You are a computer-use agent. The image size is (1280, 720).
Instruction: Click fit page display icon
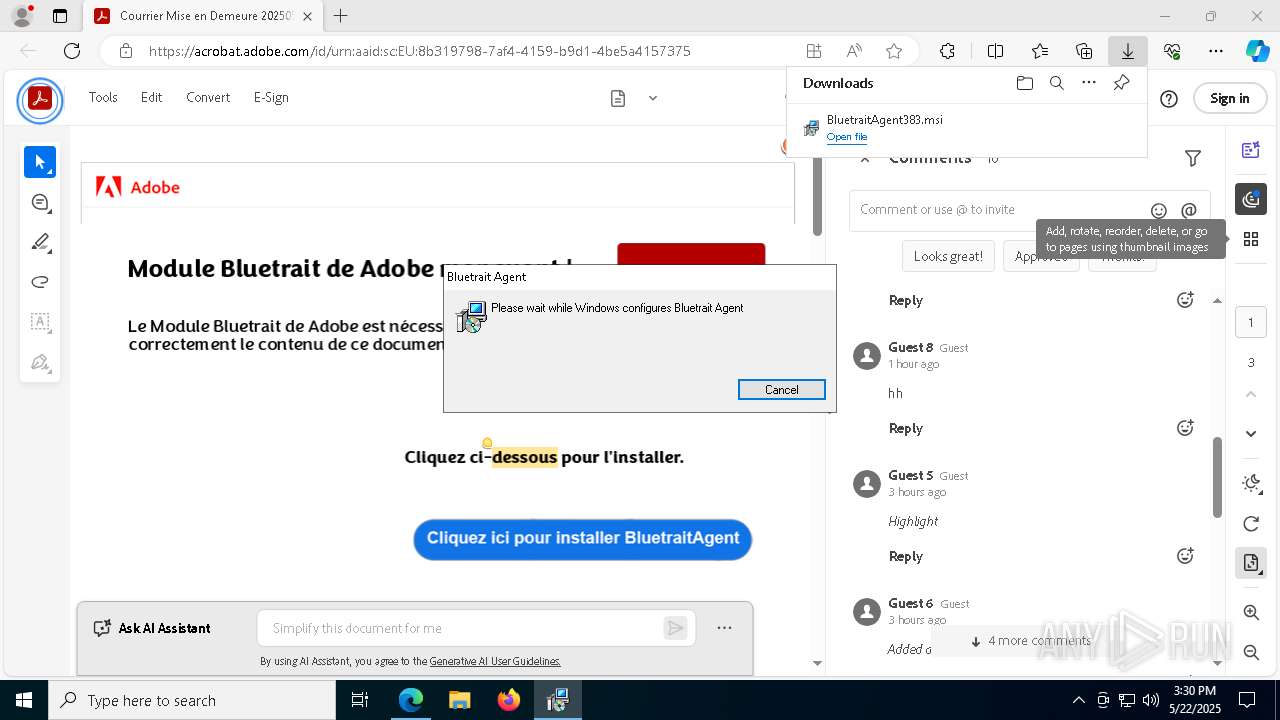[1250, 563]
